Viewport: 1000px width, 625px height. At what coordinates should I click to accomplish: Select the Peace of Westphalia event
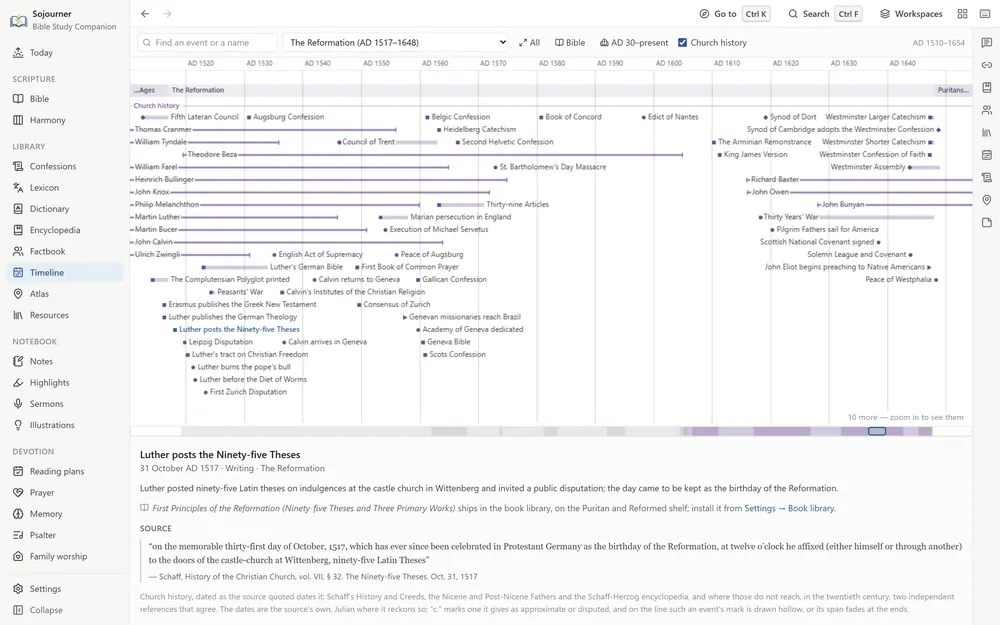[x=902, y=279]
